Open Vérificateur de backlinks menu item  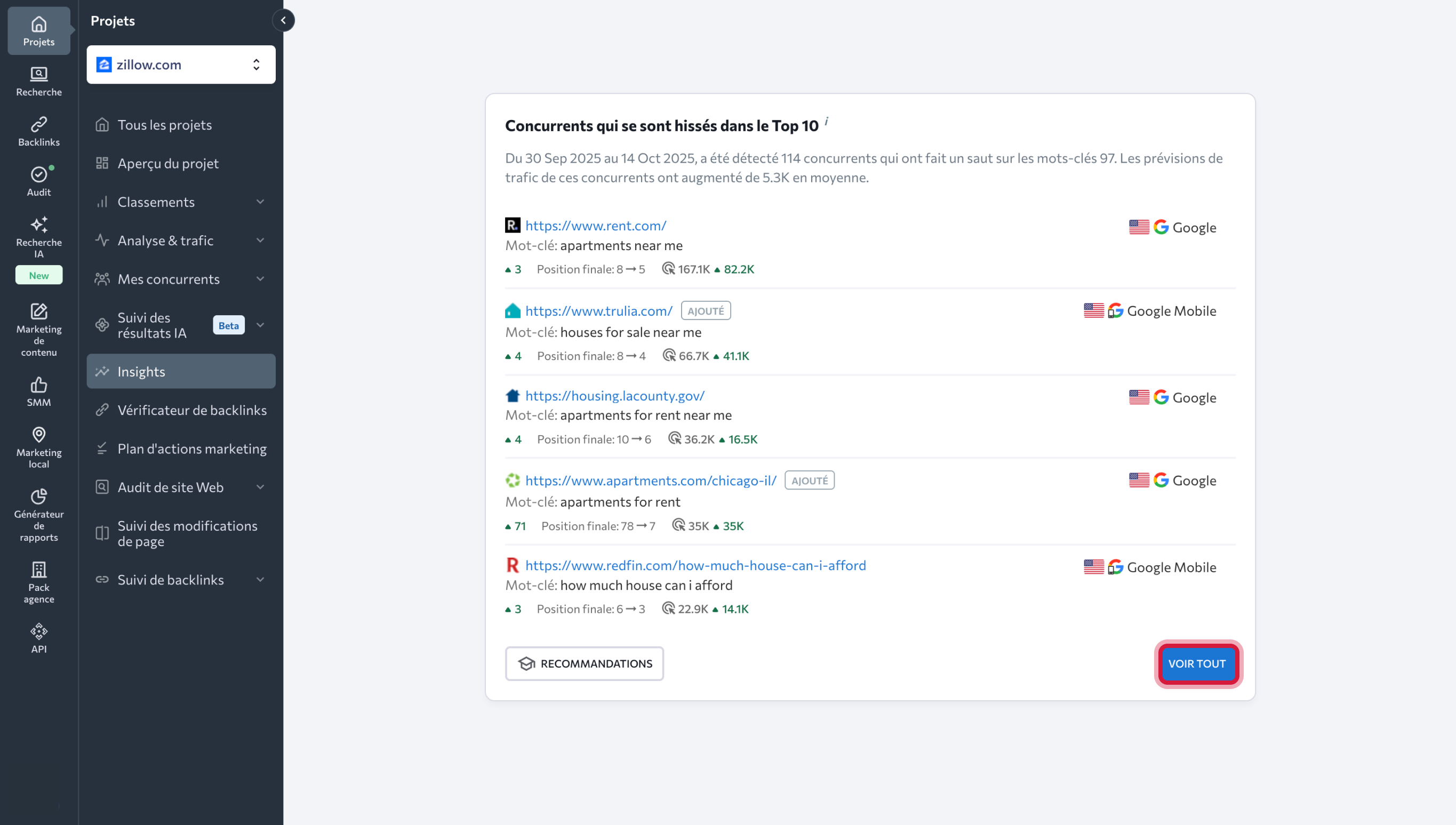pyautogui.click(x=192, y=410)
